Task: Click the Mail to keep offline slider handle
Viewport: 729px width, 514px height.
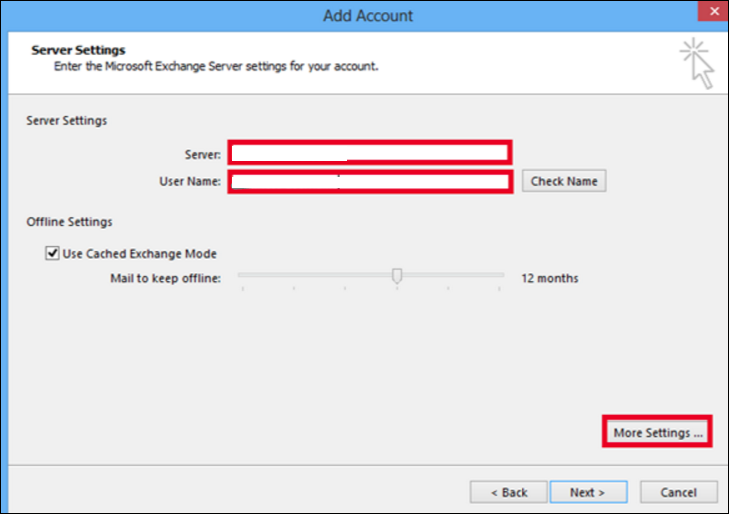Action: click(x=397, y=276)
